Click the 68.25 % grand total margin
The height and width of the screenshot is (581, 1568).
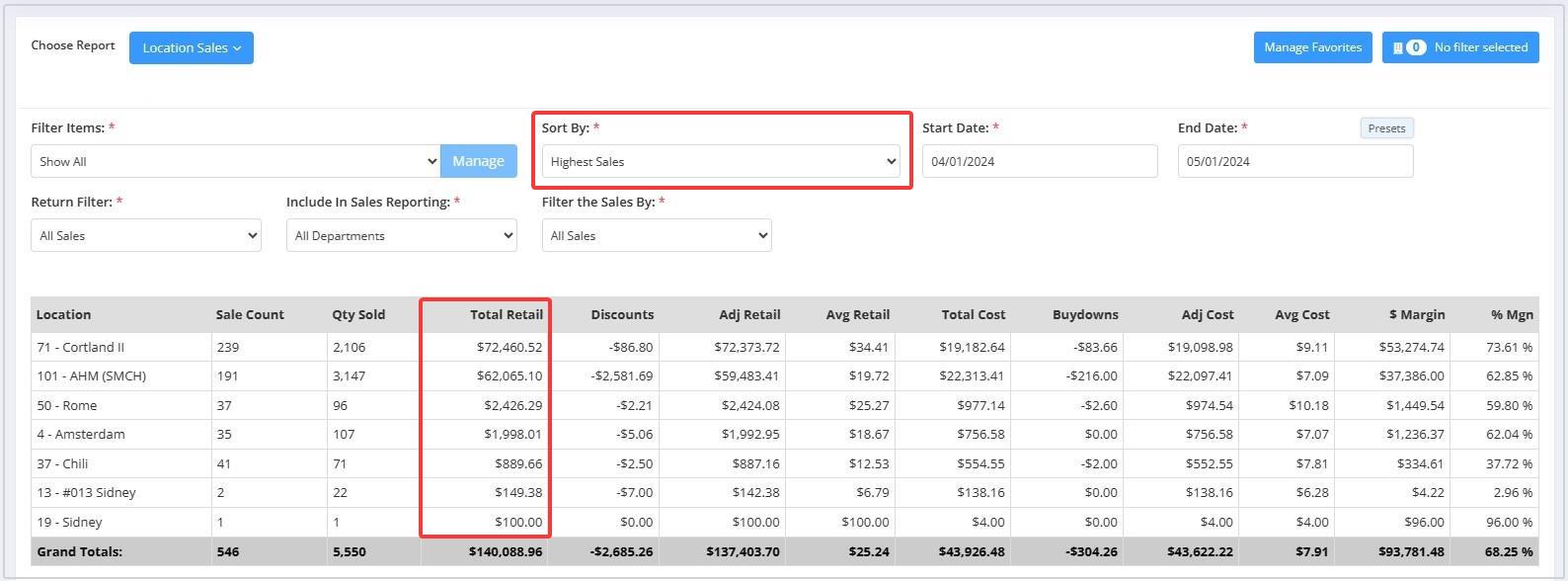pos(1508,551)
